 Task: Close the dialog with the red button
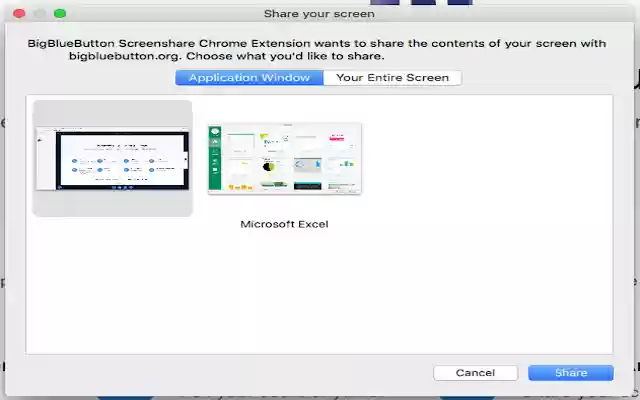click(19, 13)
